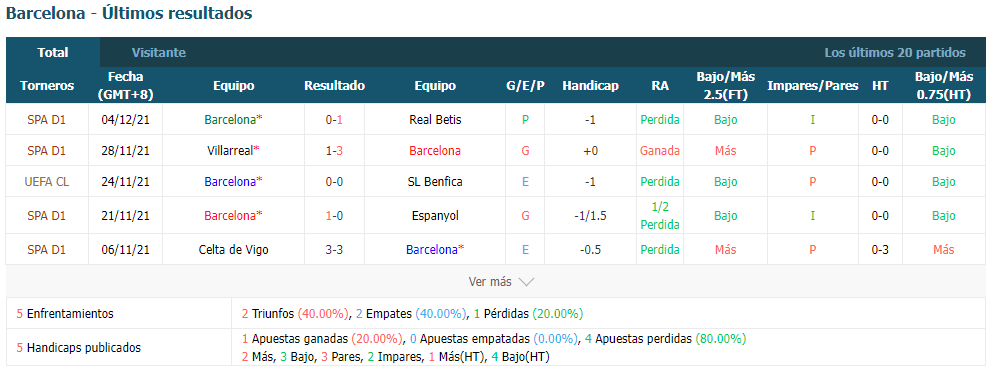Screen dimensions: 993x375
Task: Open the 3-3 match result
Action: coord(334,250)
